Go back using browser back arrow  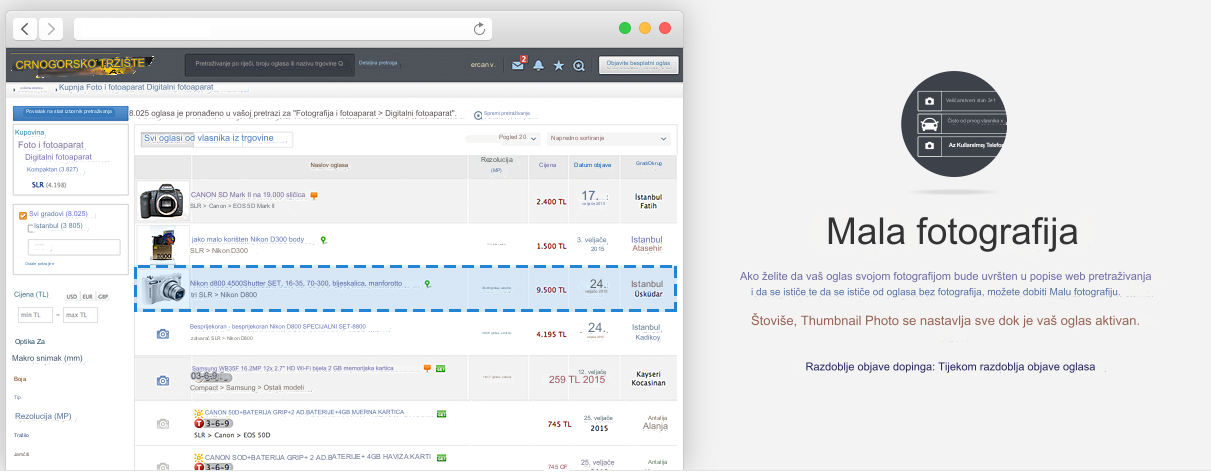tap(25, 29)
